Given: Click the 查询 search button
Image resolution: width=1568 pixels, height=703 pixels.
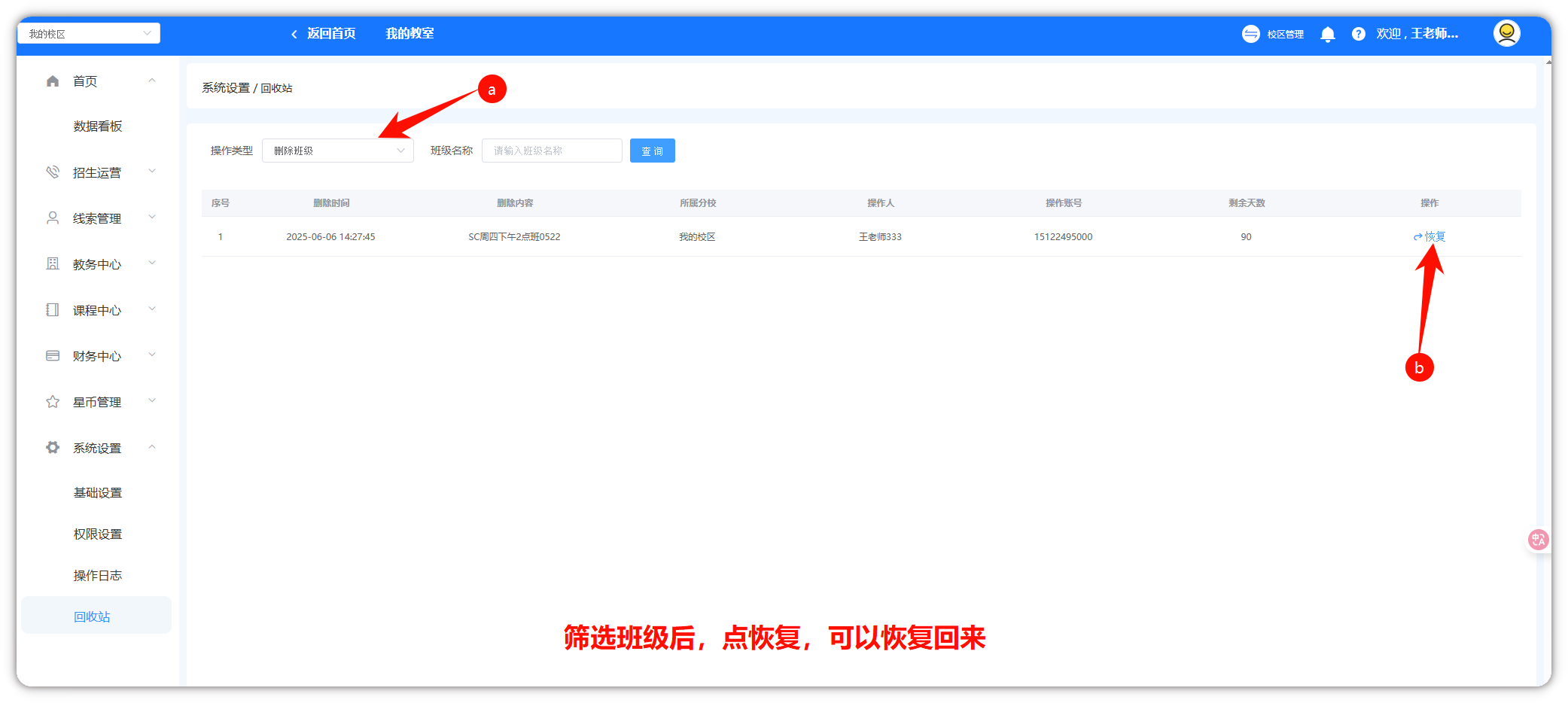Looking at the screenshot, I should [652, 151].
